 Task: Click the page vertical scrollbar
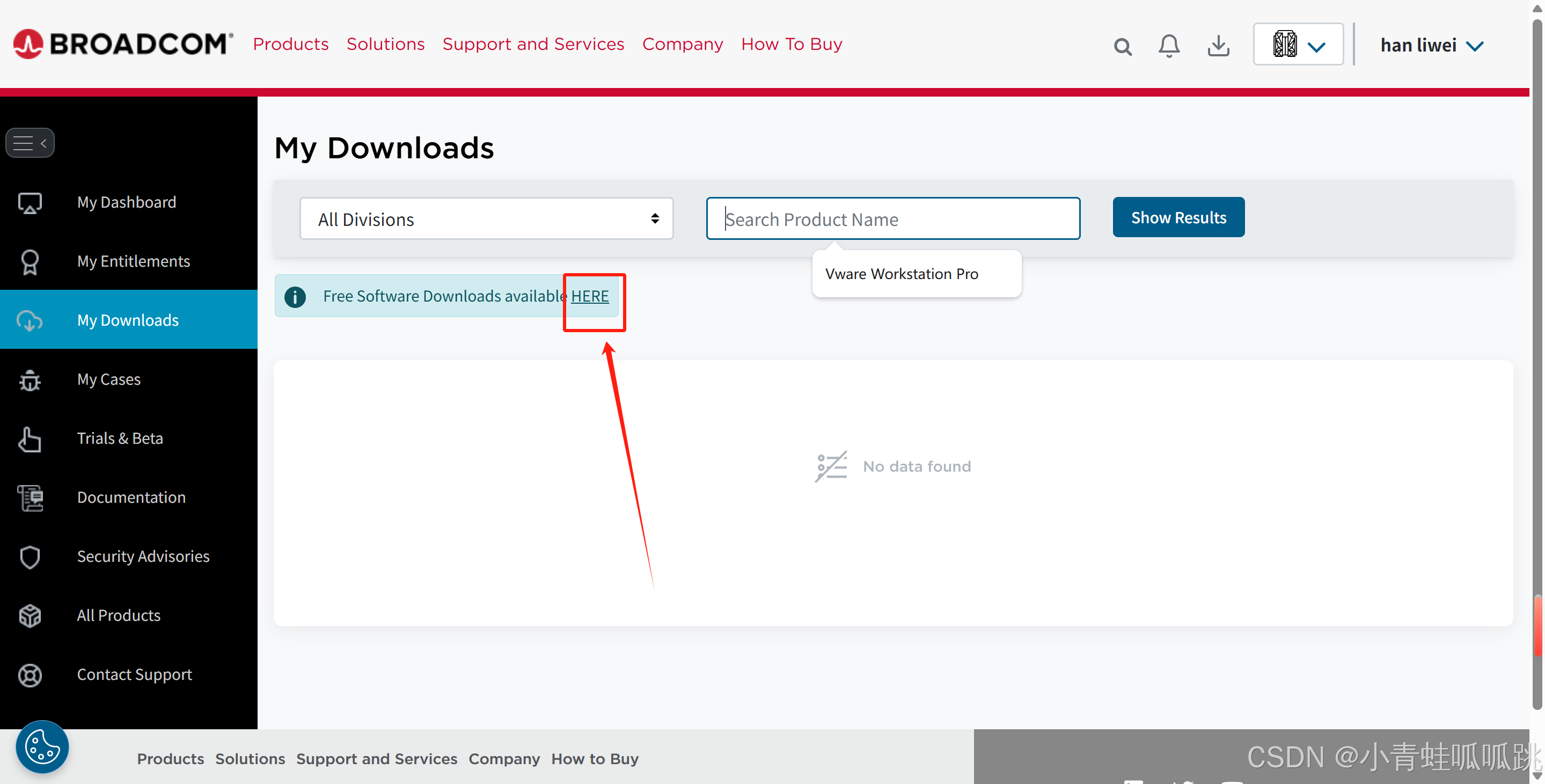1536,360
